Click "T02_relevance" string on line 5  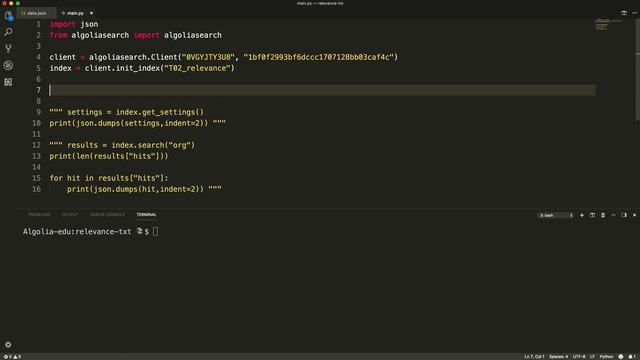pyautogui.click(x=200, y=68)
